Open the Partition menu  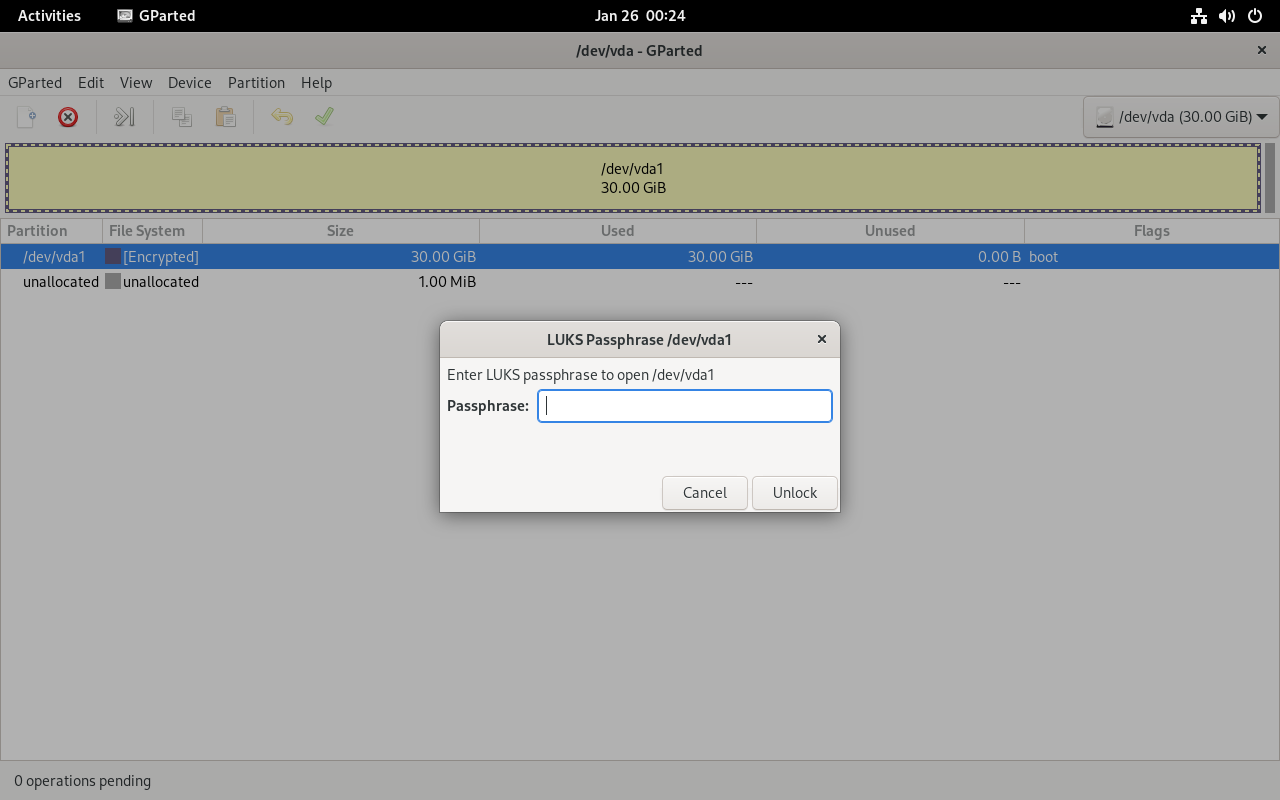[256, 83]
